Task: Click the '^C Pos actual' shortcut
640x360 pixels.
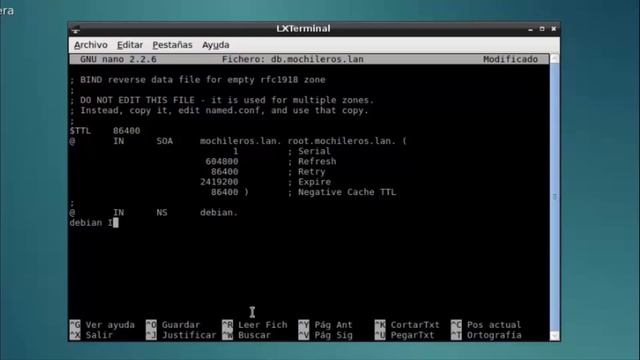Action: pos(486,325)
